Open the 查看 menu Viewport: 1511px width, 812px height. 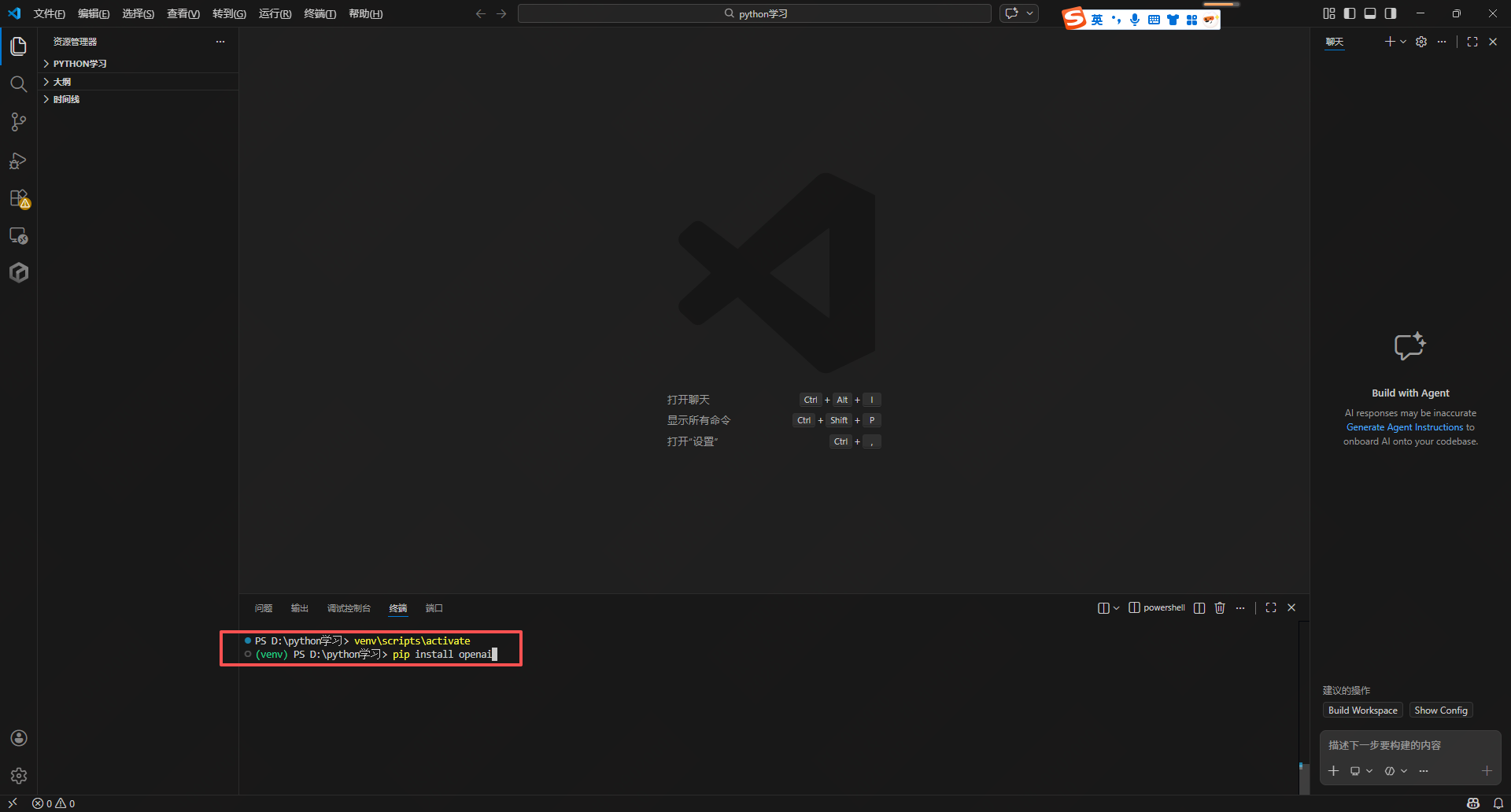183,13
